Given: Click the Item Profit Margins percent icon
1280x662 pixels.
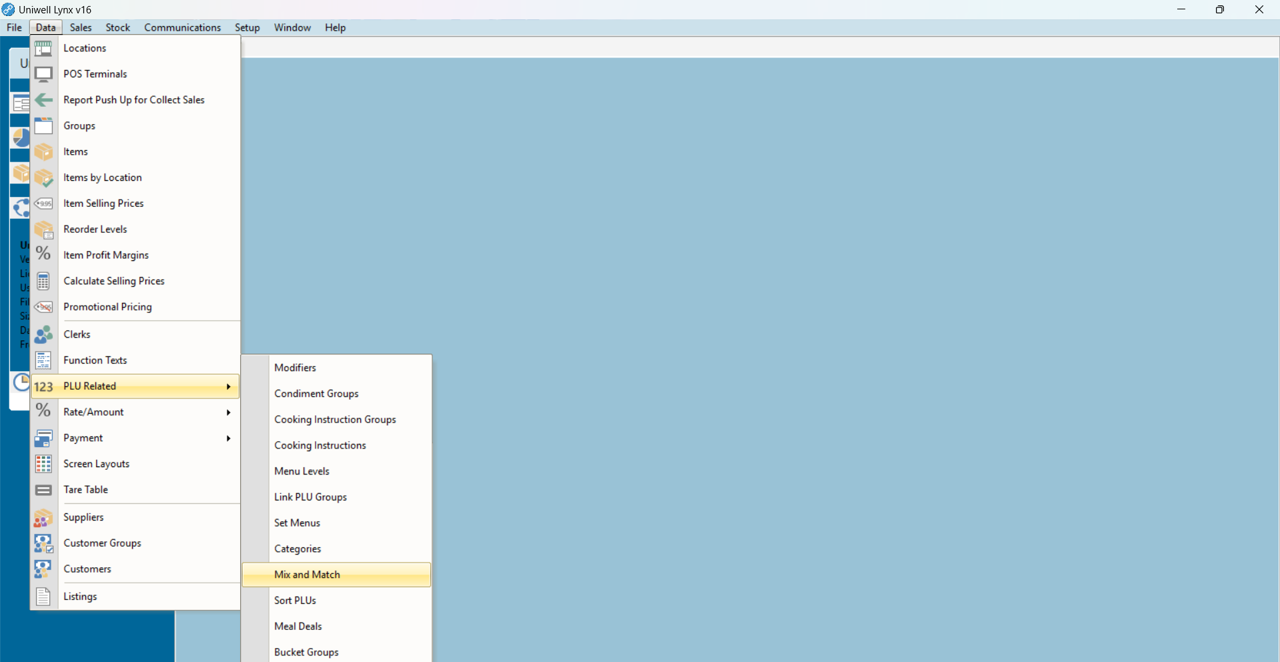Looking at the screenshot, I should point(43,255).
